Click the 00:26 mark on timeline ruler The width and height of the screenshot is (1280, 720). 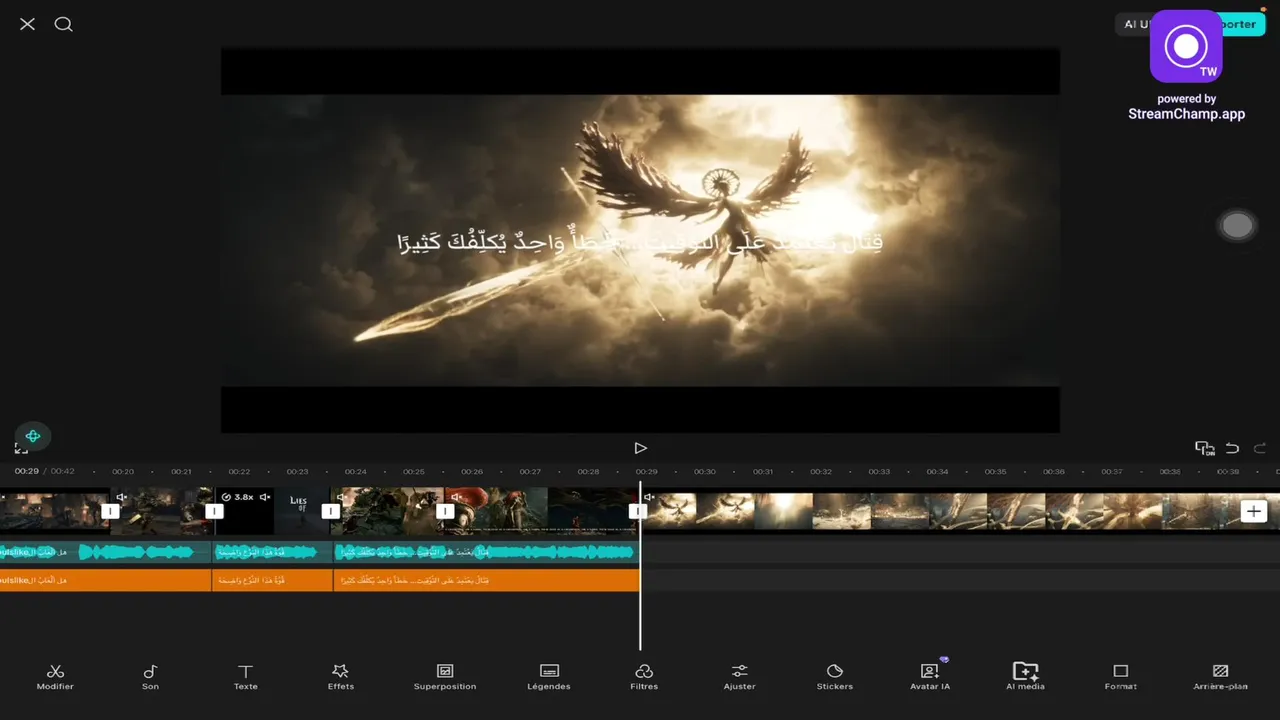472,471
